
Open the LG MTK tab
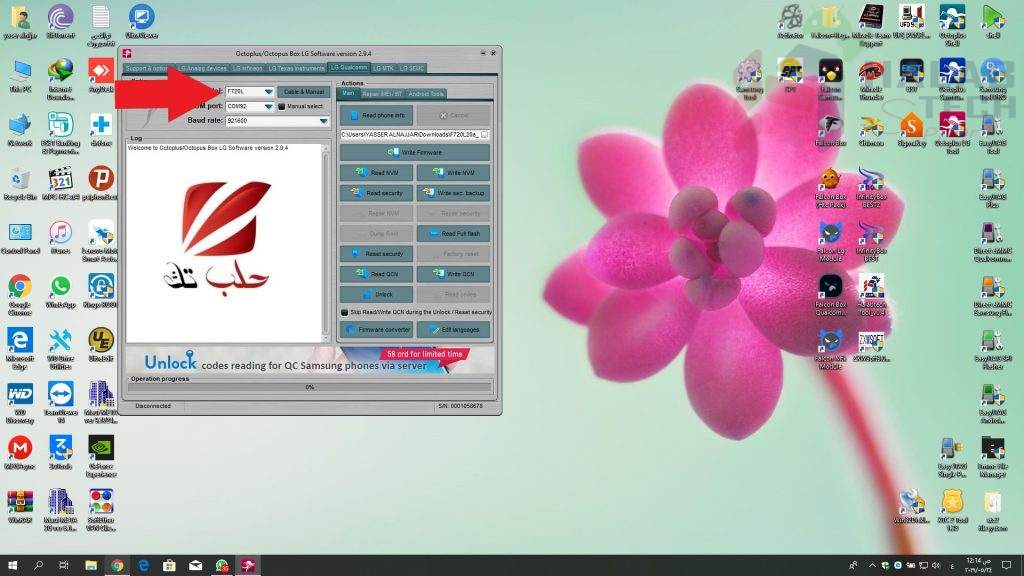pyautogui.click(x=383, y=68)
